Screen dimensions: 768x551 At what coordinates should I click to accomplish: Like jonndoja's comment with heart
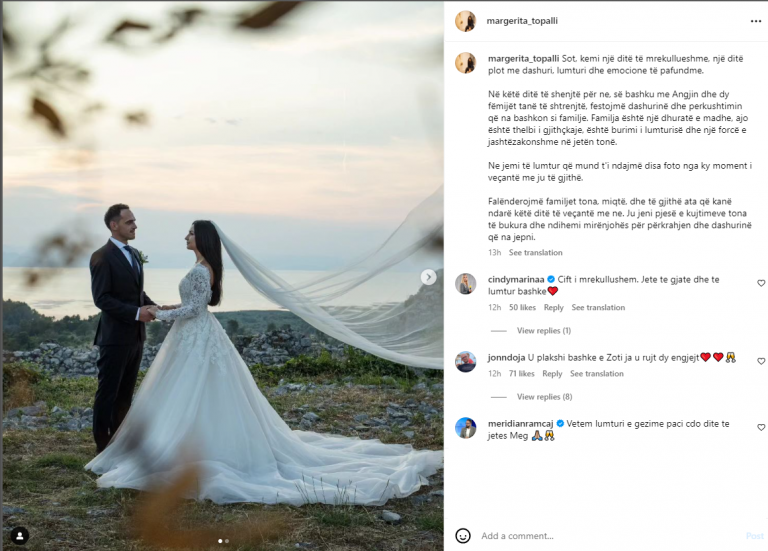click(x=761, y=361)
